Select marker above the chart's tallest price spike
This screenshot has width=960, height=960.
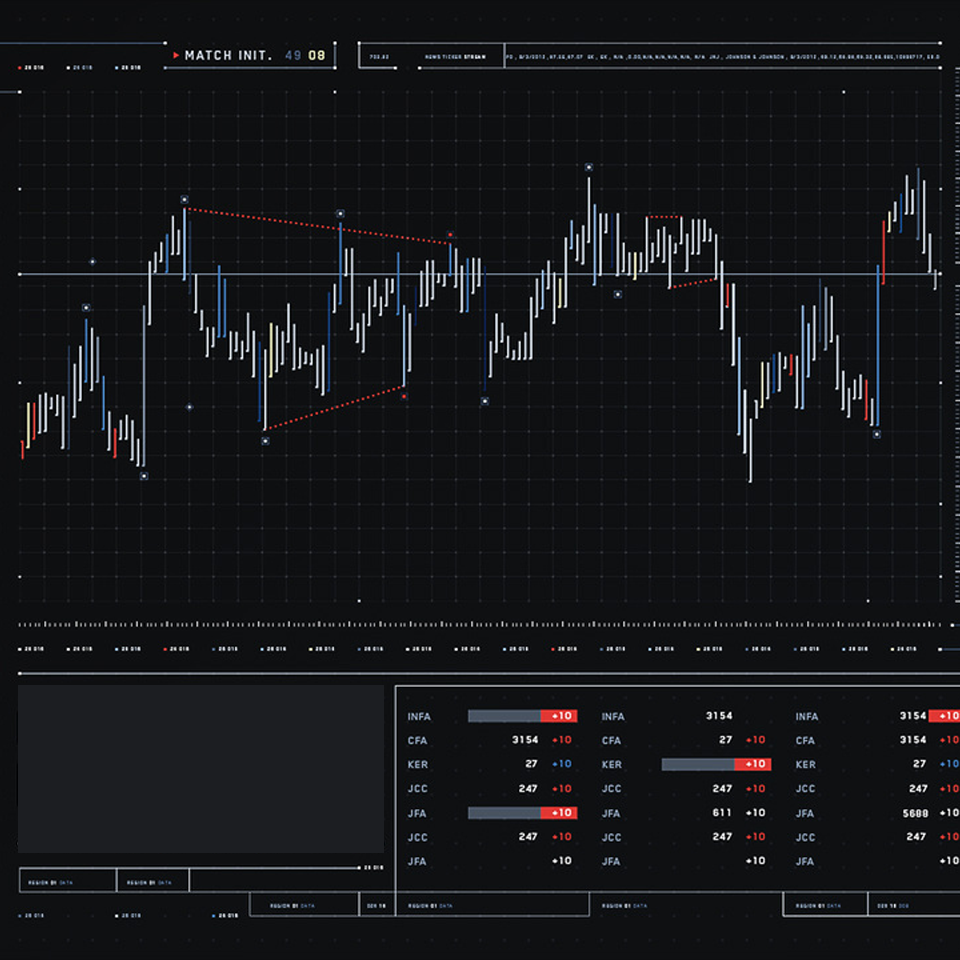tap(588, 167)
